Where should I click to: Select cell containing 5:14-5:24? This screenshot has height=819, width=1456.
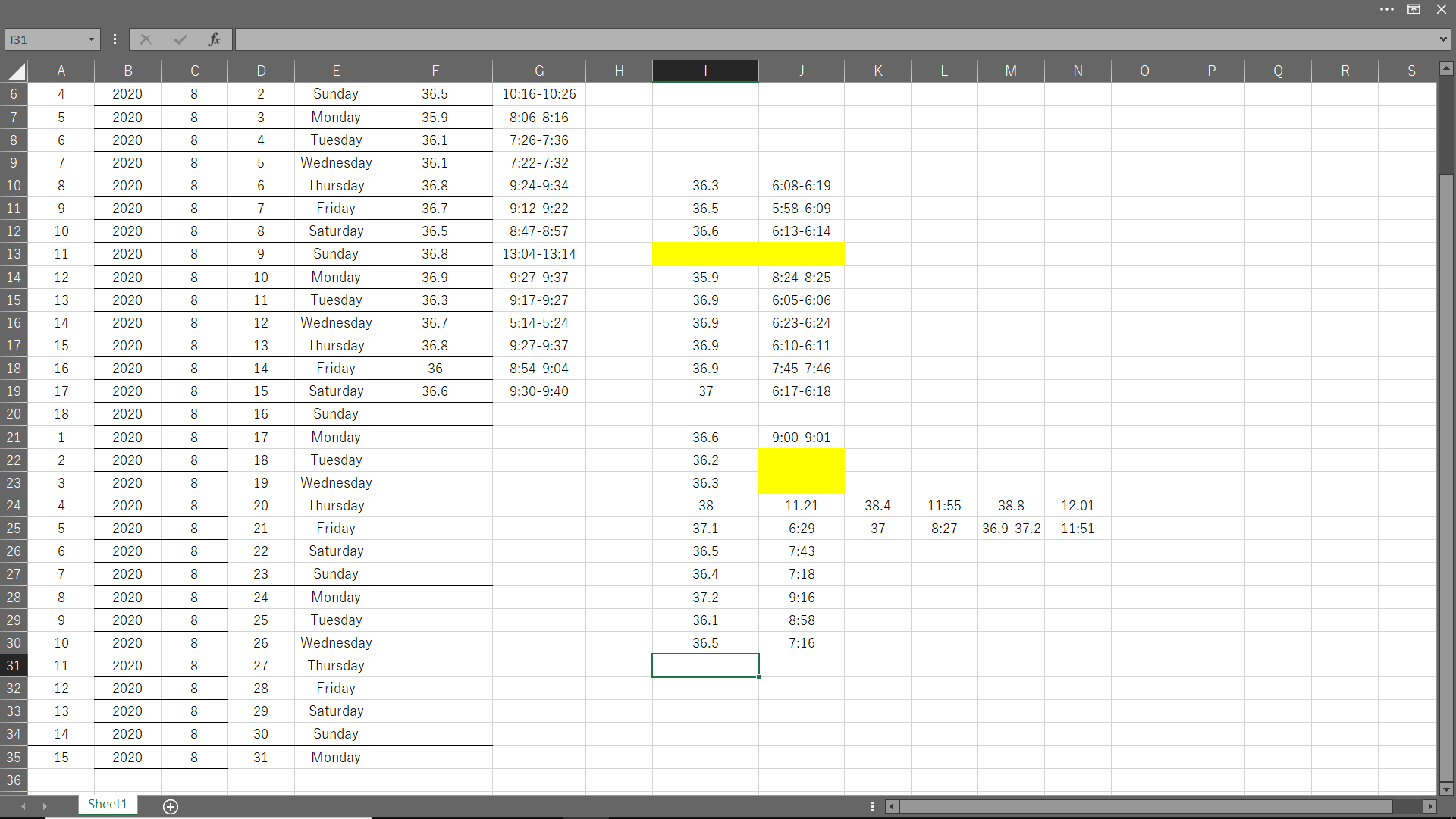(x=539, y=323)
